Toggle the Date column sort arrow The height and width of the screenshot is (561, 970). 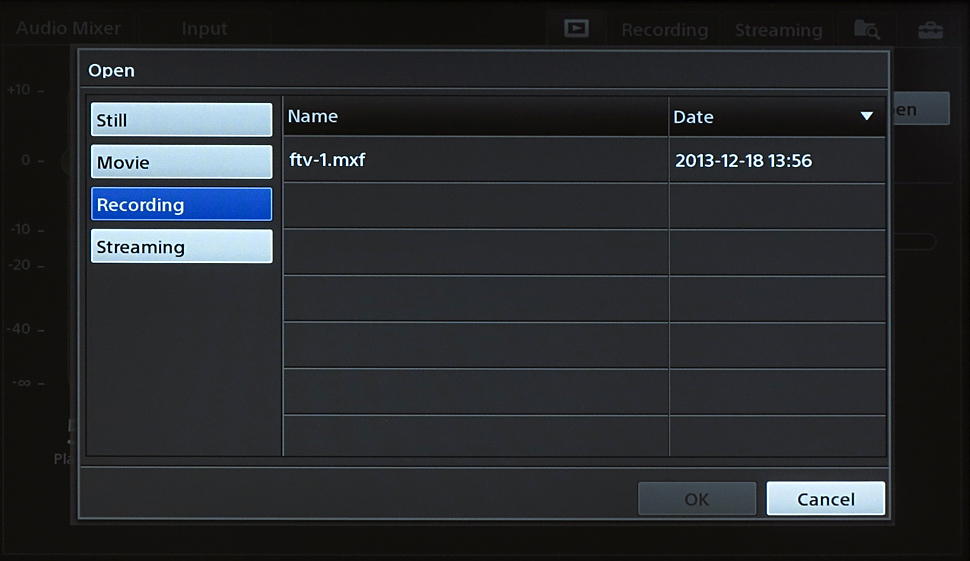(x=866, y=117)
